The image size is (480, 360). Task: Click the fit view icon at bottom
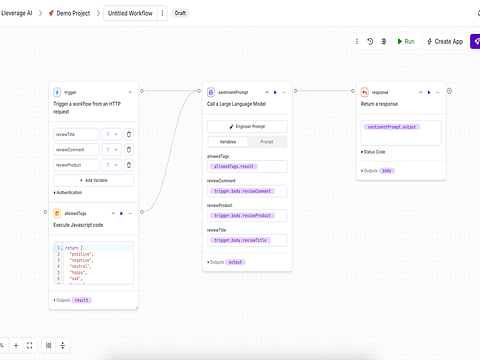tap(30, 345)
